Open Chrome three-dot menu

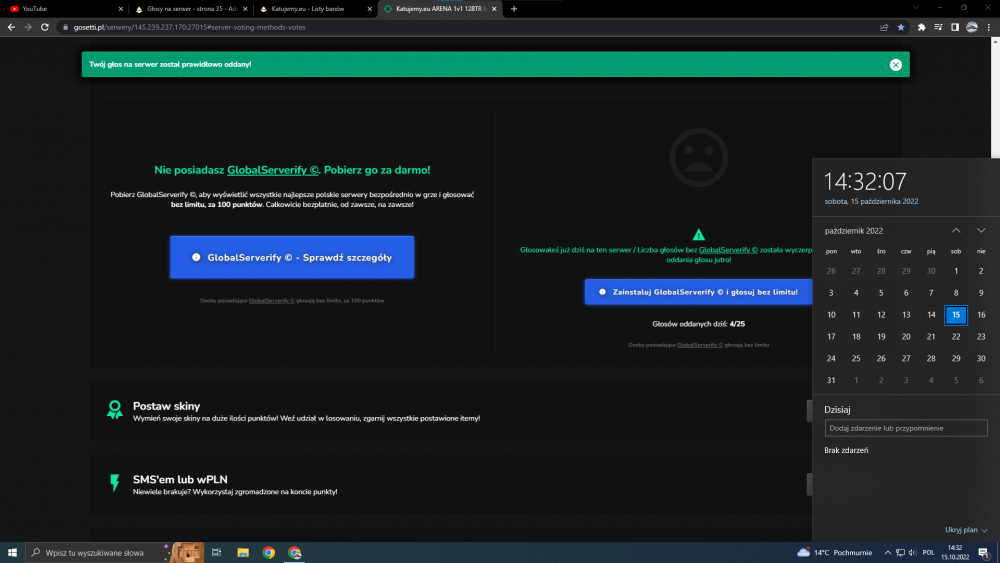(x=989, y=27)
